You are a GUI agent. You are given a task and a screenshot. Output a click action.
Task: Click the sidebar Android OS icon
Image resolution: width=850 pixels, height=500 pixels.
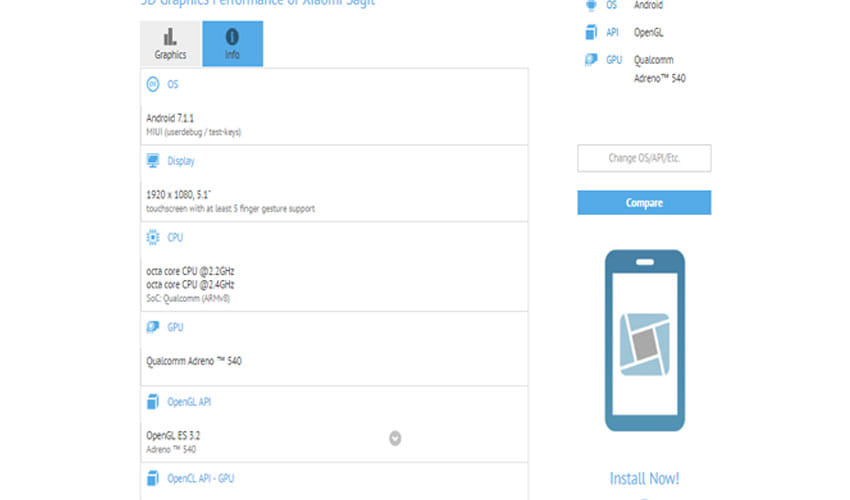point(591,5)
